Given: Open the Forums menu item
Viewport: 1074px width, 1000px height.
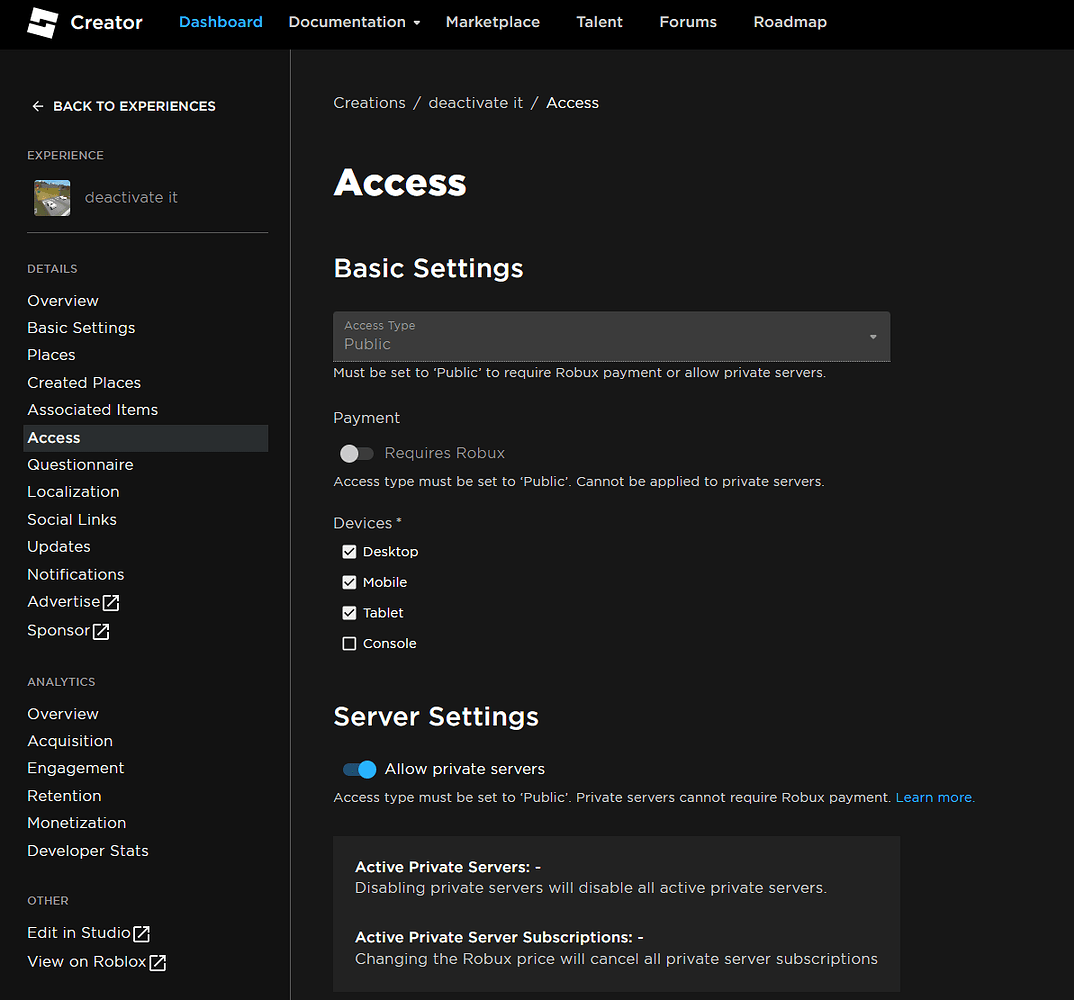Looking at the screenshot, I should pyautogui.click(x=687, y=20).
